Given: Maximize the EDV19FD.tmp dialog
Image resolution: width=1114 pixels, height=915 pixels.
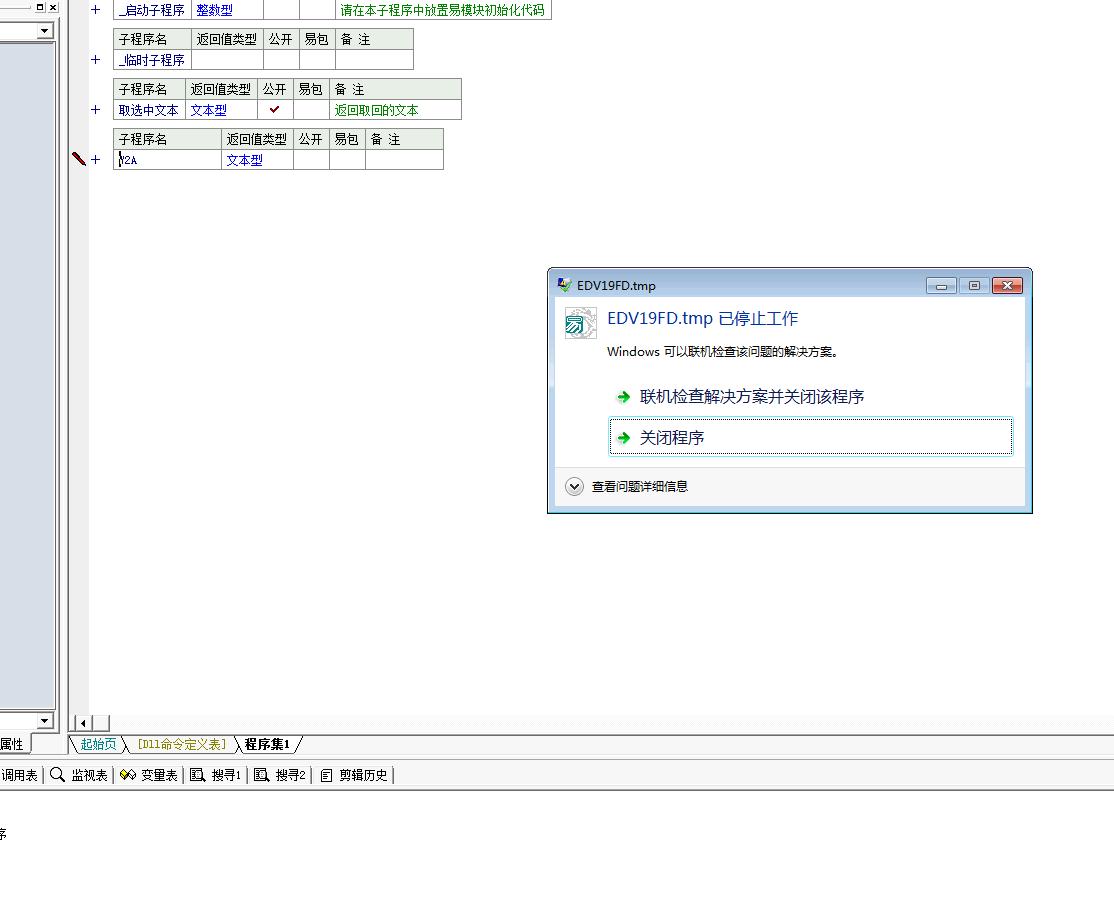Looking at the screenshot, I should (x=974, y=286).
